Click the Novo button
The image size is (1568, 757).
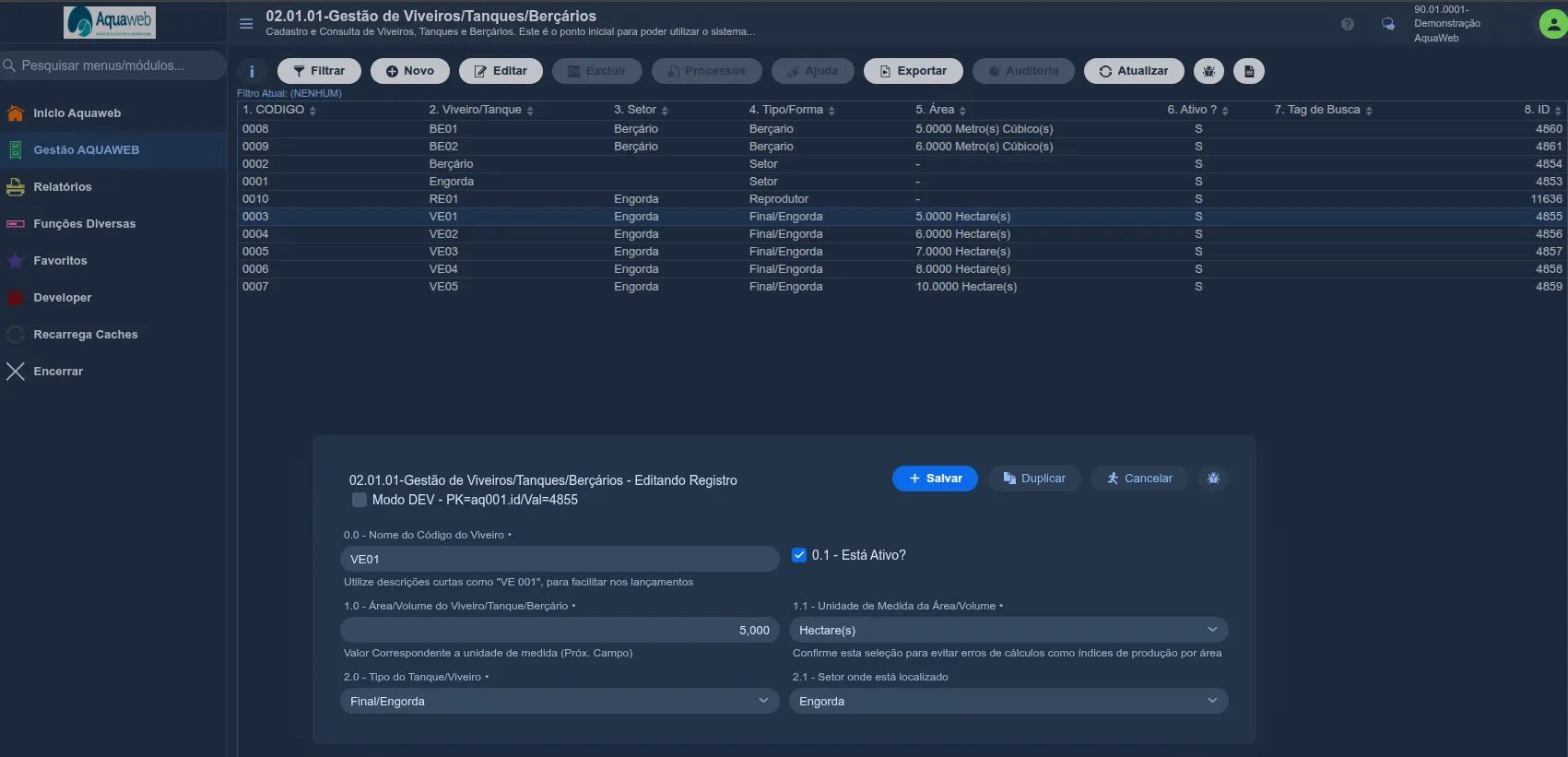coord(409,71)
